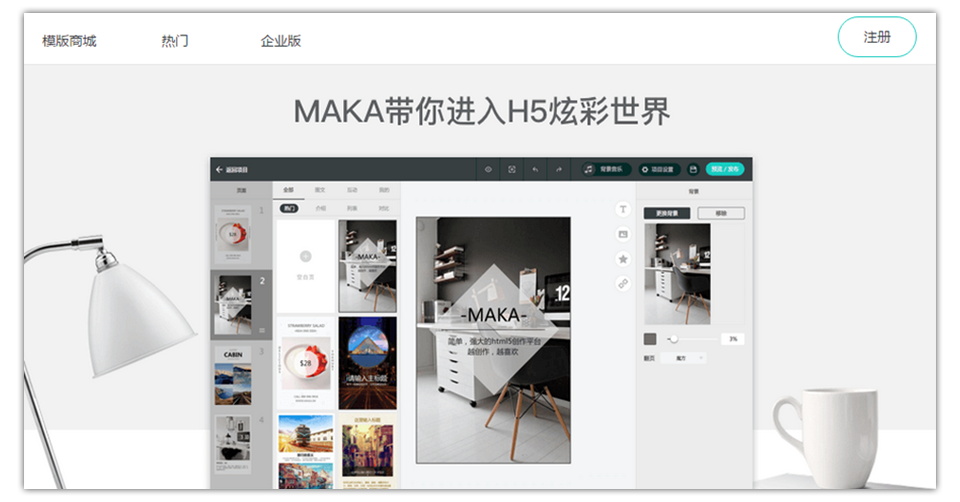This screenshot has height=502, width=960.
Task: Click the outlined remove background button
Action: coord(721,213)
